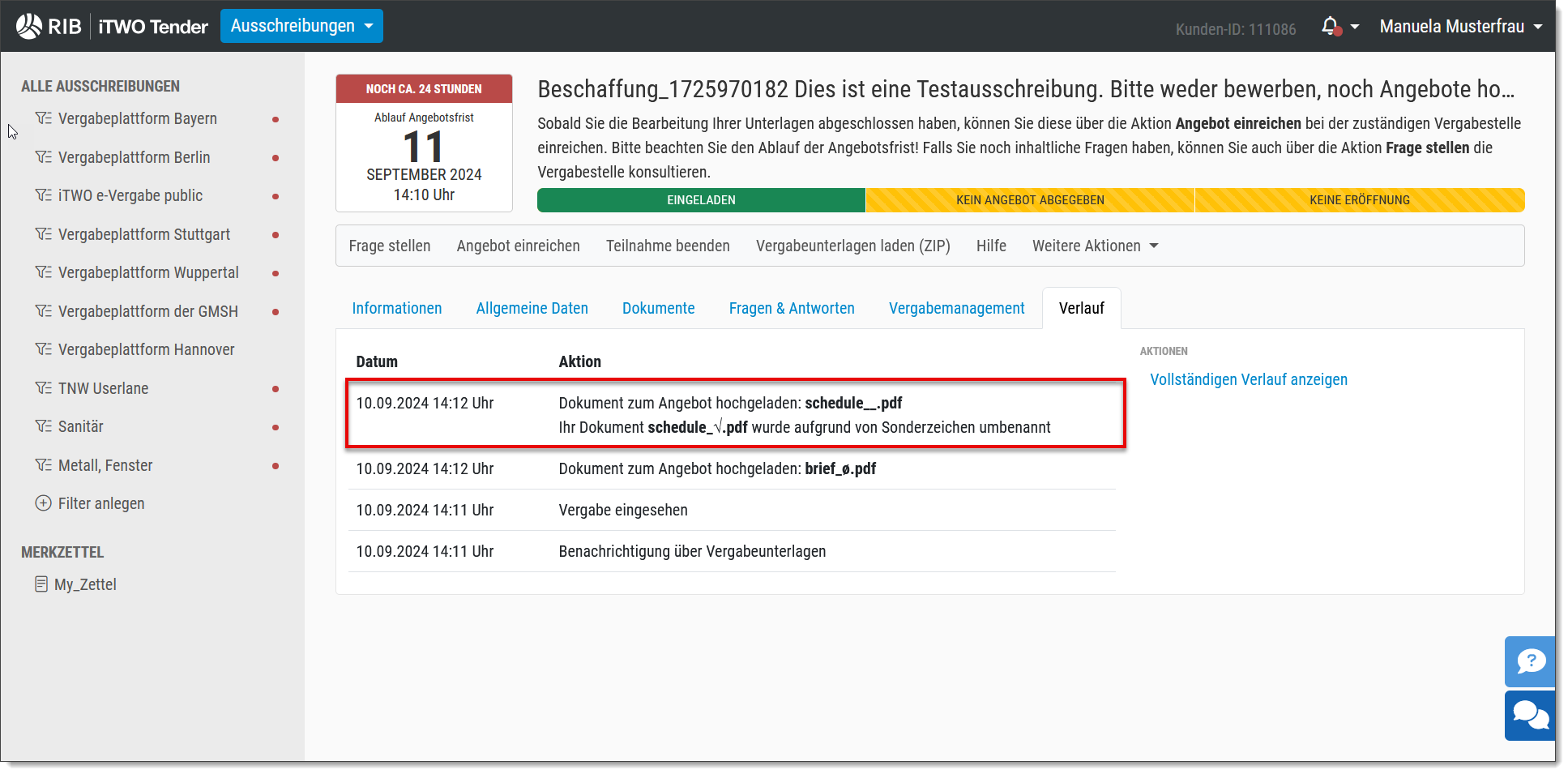Click red dot indicator for Vergabeplattform Bayern
The height and width of the screenshot is (774, 1568).
click(x=276, y=119)
